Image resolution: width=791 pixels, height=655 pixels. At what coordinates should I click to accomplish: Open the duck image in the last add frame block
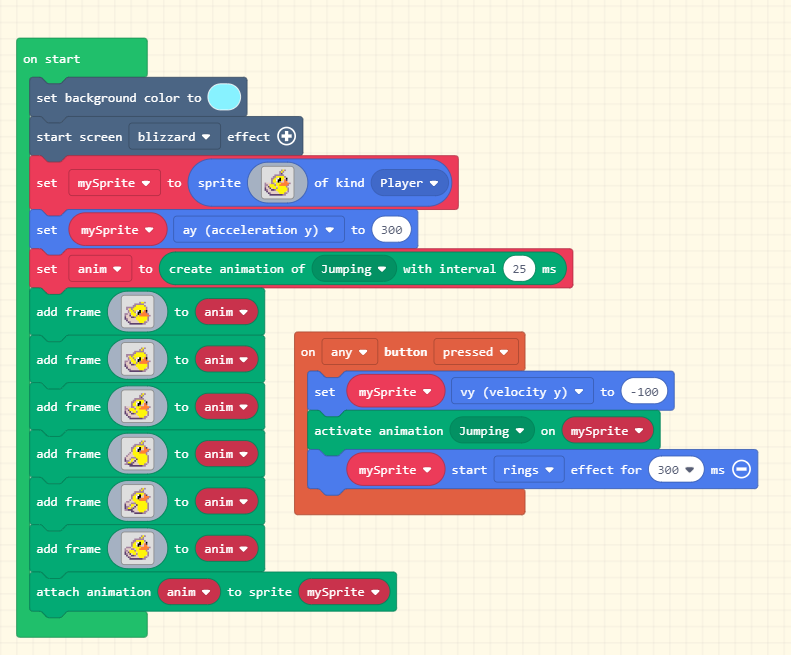click(137, 549)
